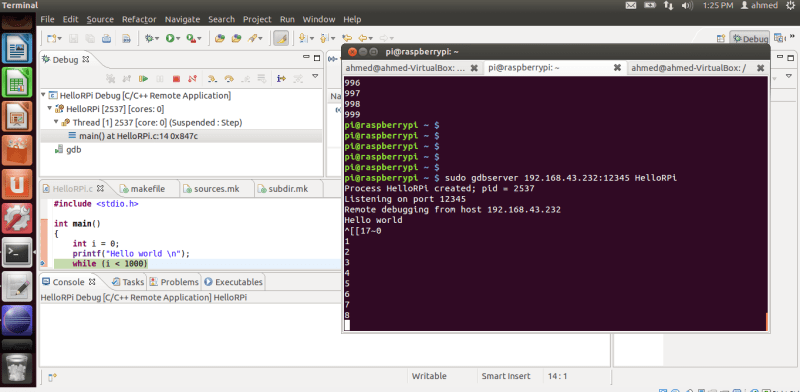Open the Trash from the launcher
This screenshot has width=800, height=392.
(17, 368)
